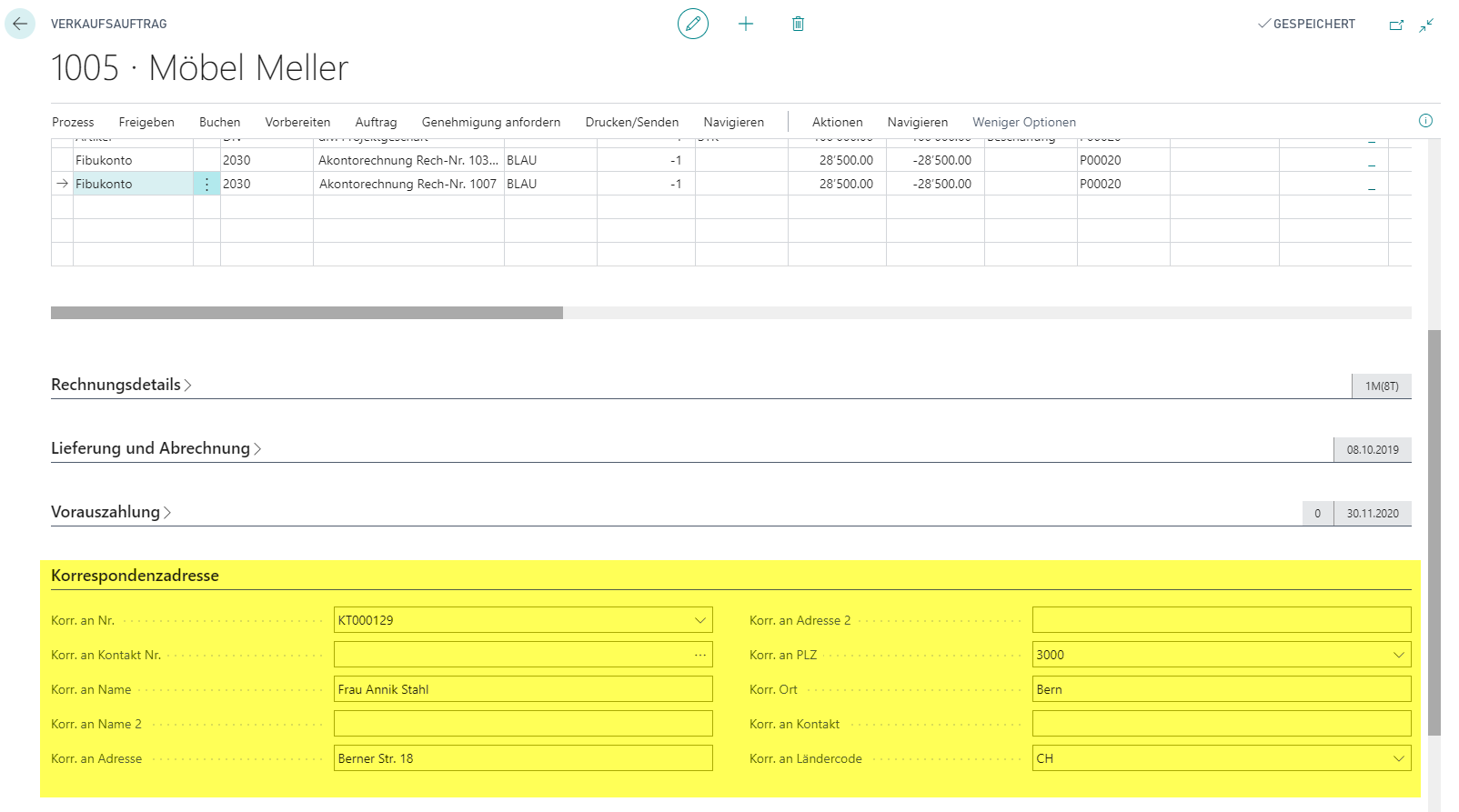Open the Freigeben menu
Screen dimensions: 1459x812
[x=146, y=122]
